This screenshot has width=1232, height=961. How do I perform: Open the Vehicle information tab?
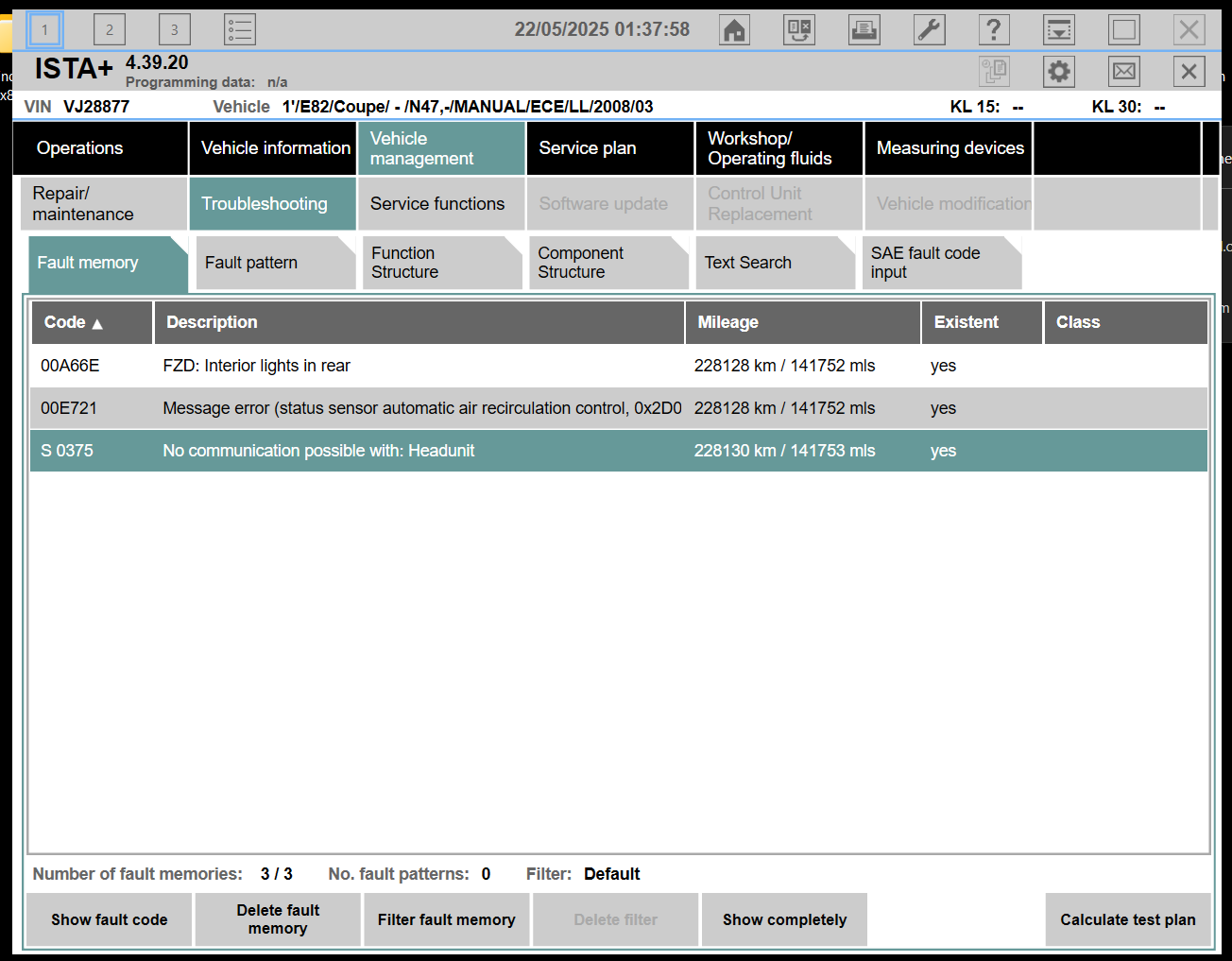273,148
